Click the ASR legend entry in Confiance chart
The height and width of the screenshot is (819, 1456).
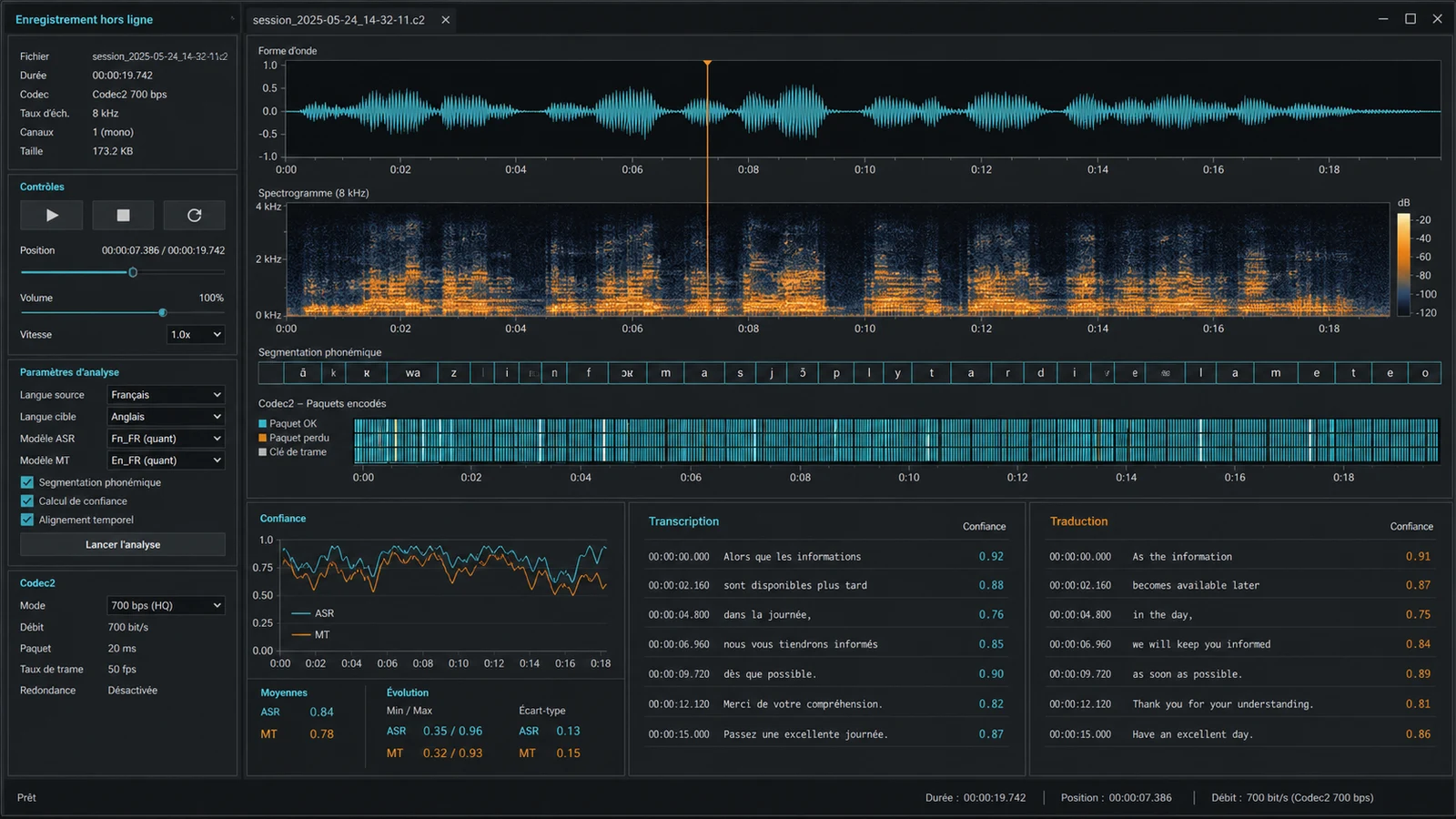(313, 613)
